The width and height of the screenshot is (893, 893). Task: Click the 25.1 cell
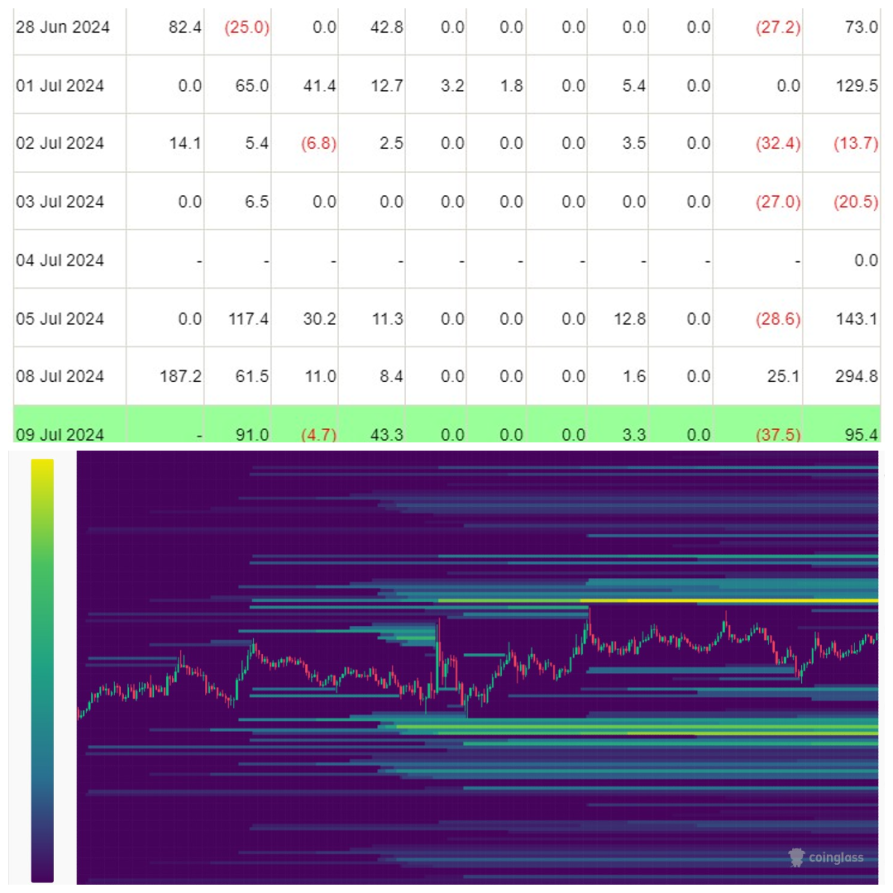pyautogui.click(x=783, y=376)
